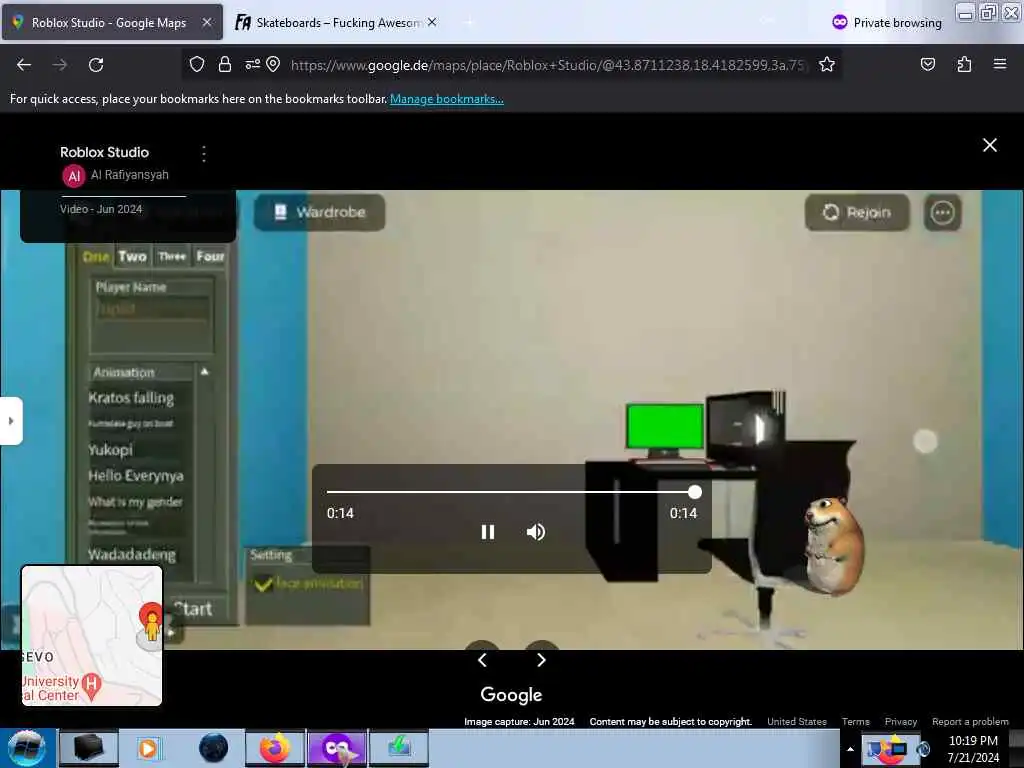Open the site permissions icon in address bar
This screenshot has width=1024, height=768.
252,64
